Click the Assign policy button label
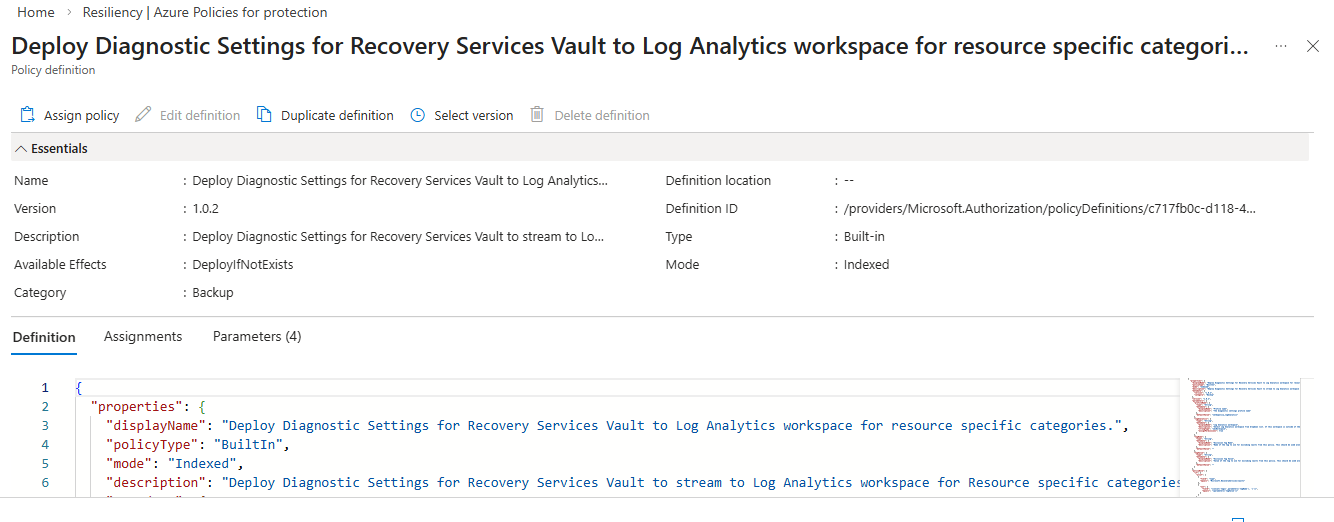 coord(81,116)
